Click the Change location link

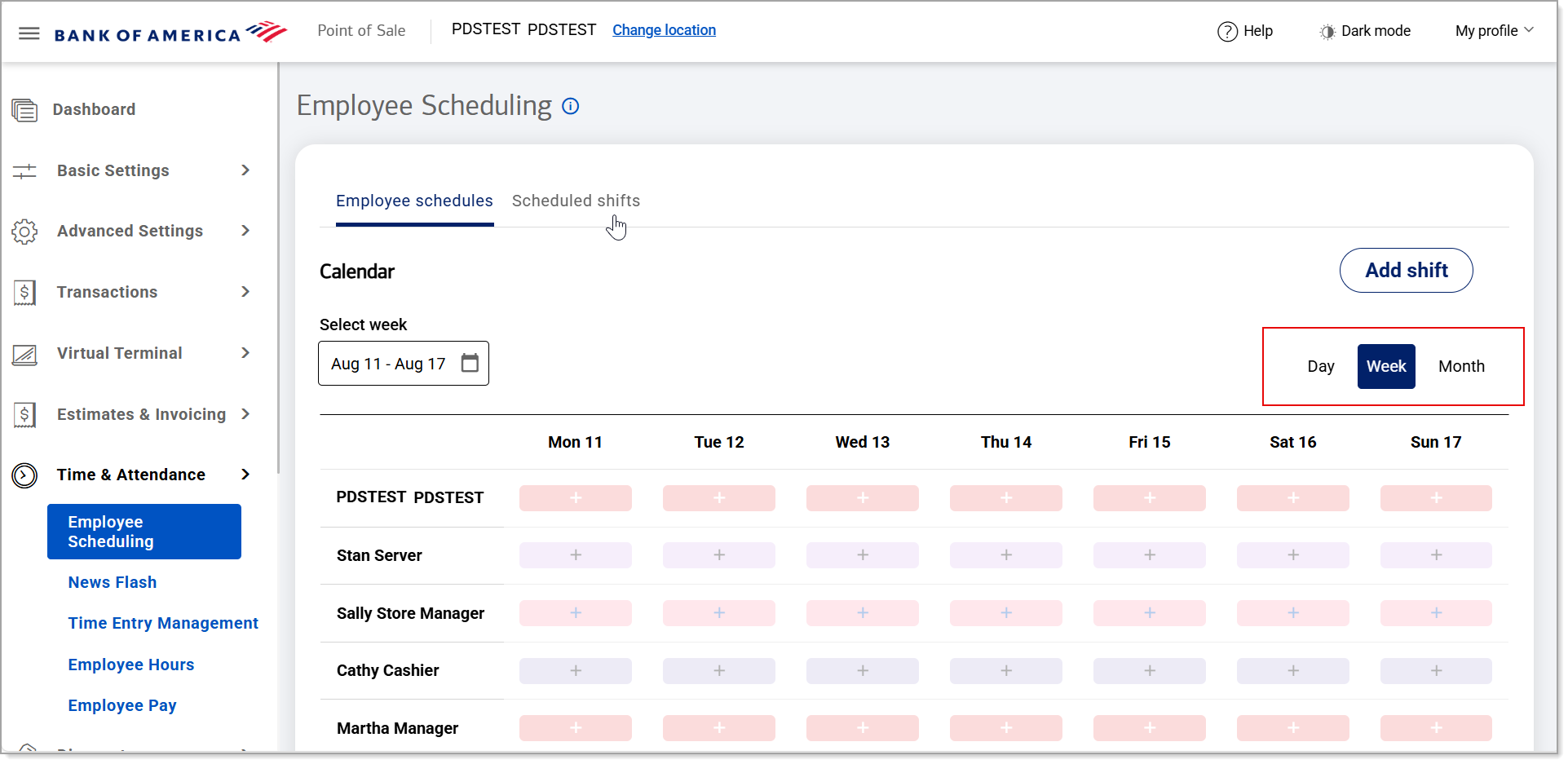tap(664, 30)
